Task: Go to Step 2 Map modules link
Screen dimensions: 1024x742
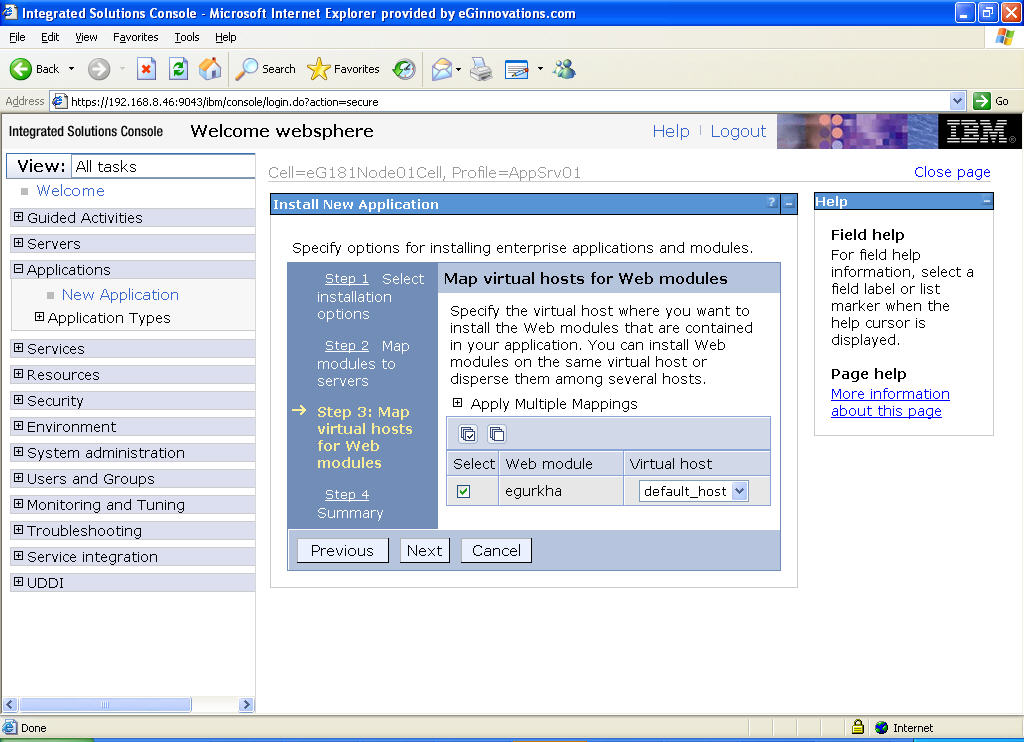Action: click(x=347, y=346)
